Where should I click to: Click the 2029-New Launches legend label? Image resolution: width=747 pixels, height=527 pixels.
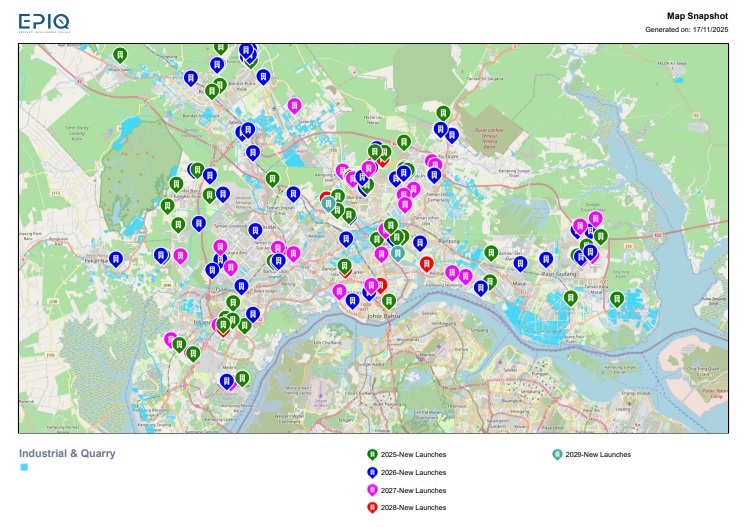[598, 455]
